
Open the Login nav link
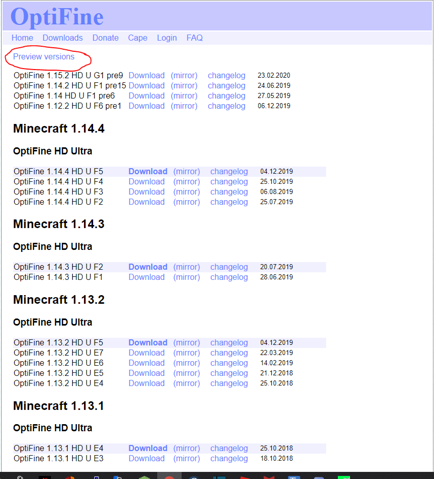pos(167,38)
